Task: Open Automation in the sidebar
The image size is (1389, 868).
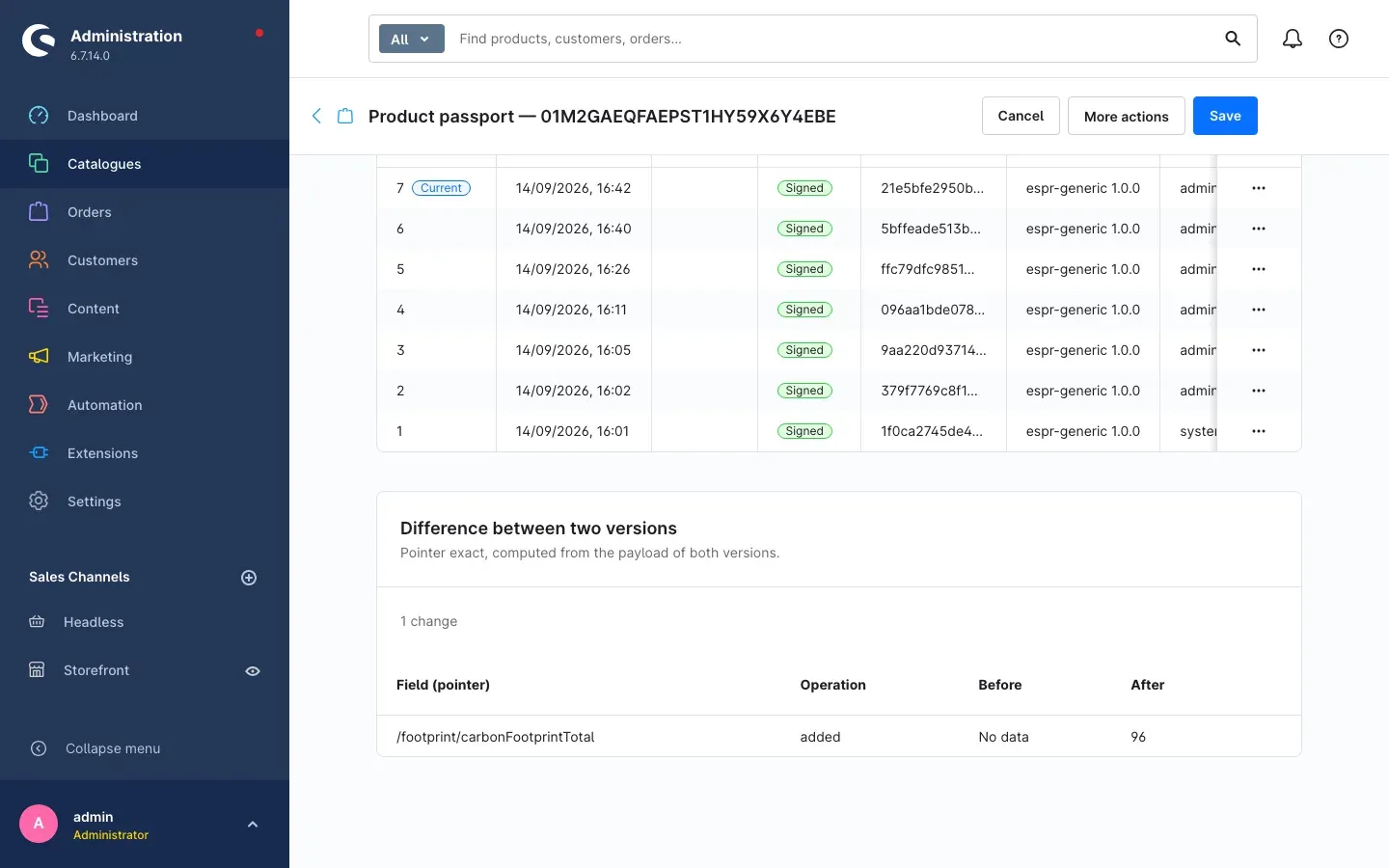Action: pyautogui.click(x=145, y=405)
